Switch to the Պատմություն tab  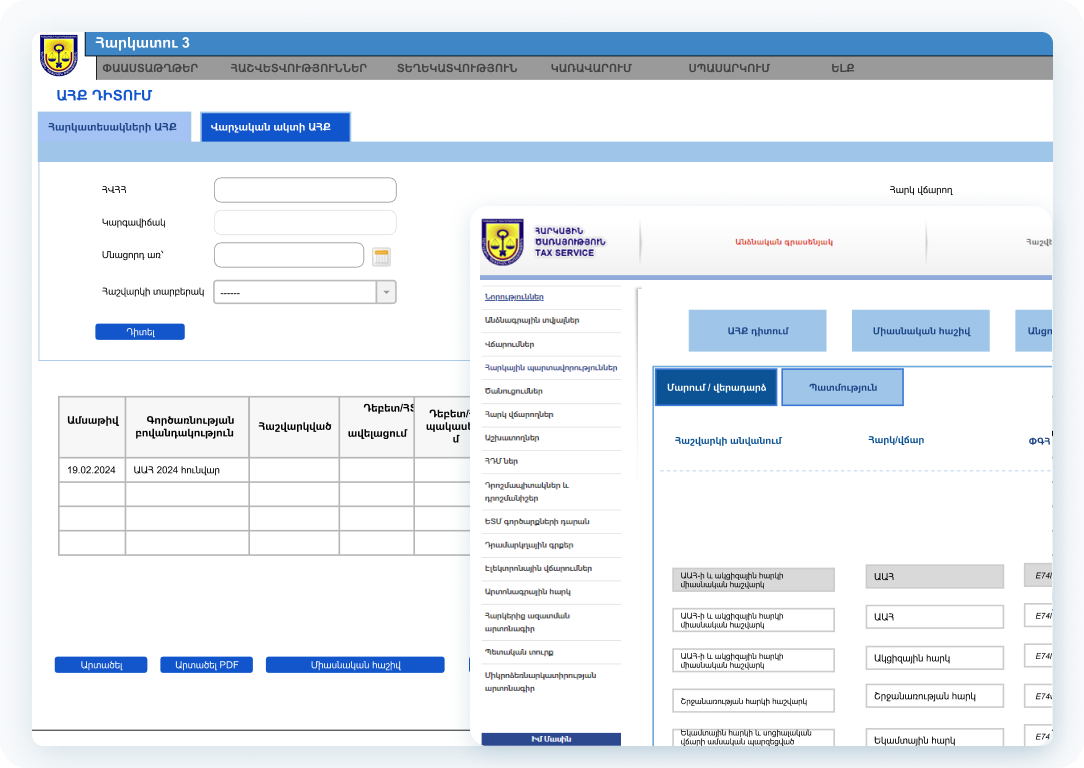coord(842,387)
